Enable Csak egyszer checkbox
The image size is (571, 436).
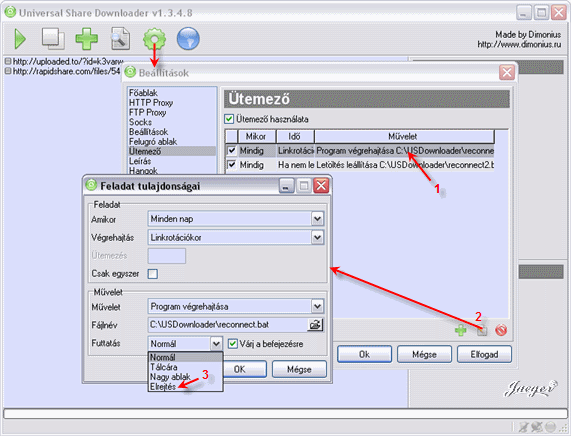153,274
